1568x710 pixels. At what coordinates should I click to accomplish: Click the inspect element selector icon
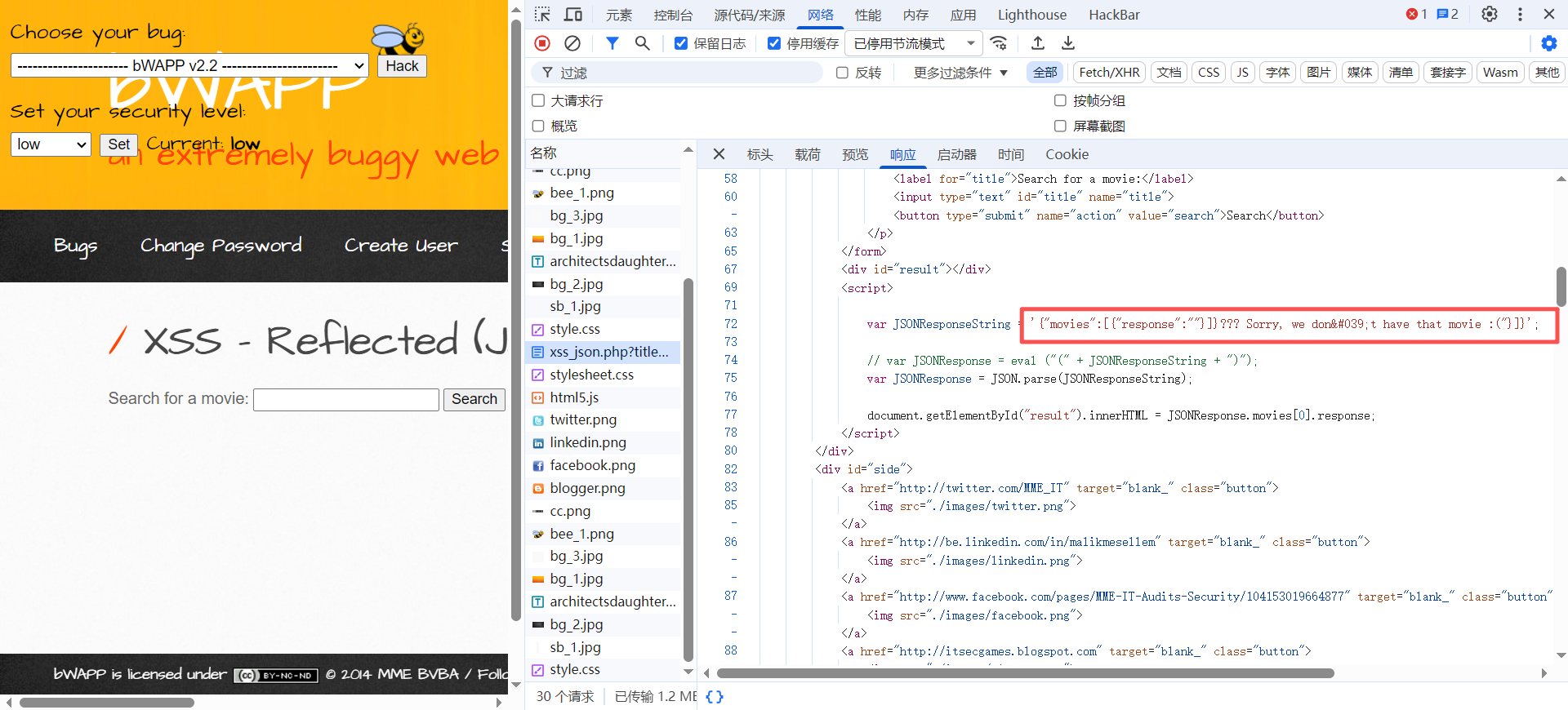(x=542, y=15)
